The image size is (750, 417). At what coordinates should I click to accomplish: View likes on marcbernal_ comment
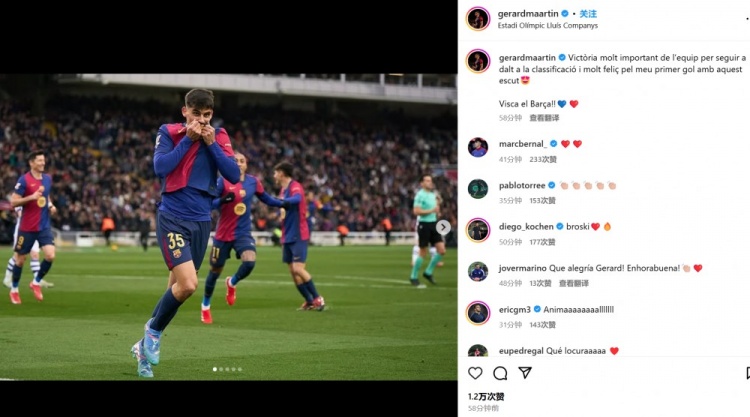[x=543, y=159]
